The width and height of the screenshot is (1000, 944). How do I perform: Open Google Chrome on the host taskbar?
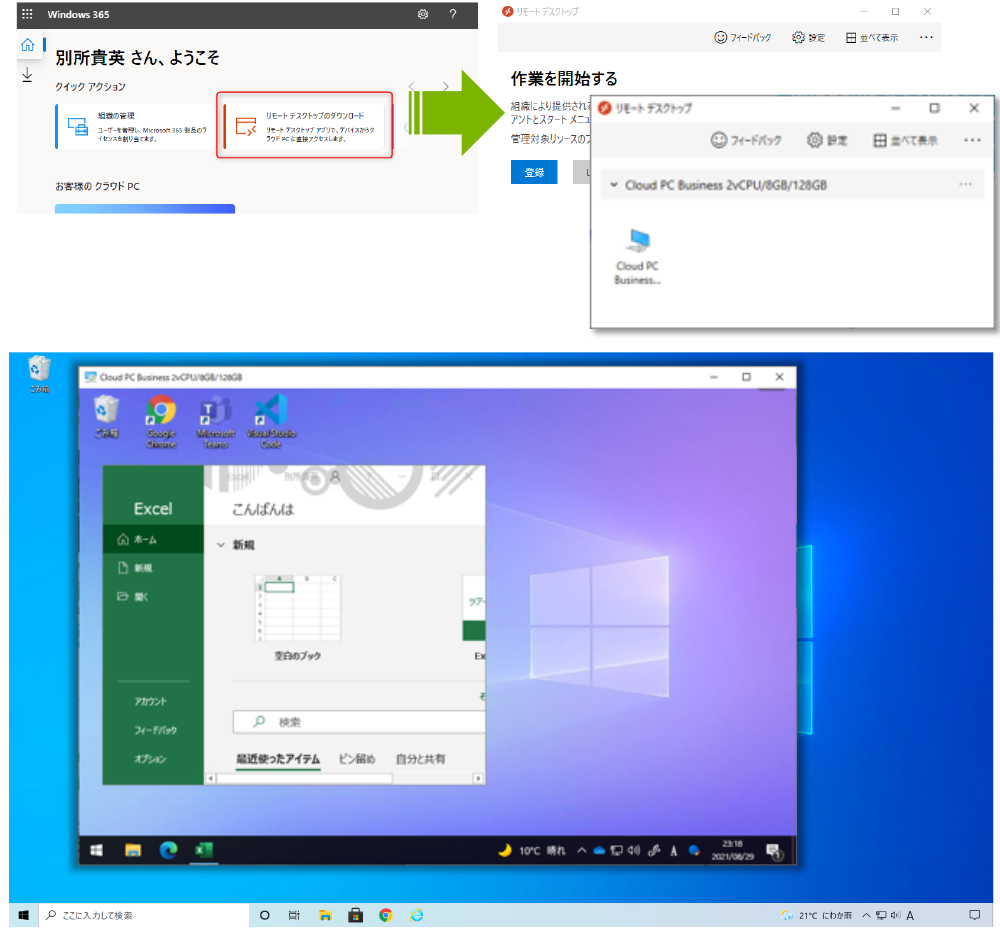pyautogui.click(x=386, y=915)
